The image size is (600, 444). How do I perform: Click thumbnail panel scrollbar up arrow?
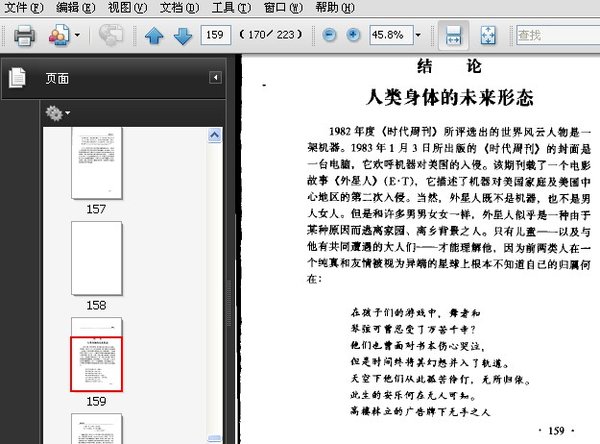216,133
